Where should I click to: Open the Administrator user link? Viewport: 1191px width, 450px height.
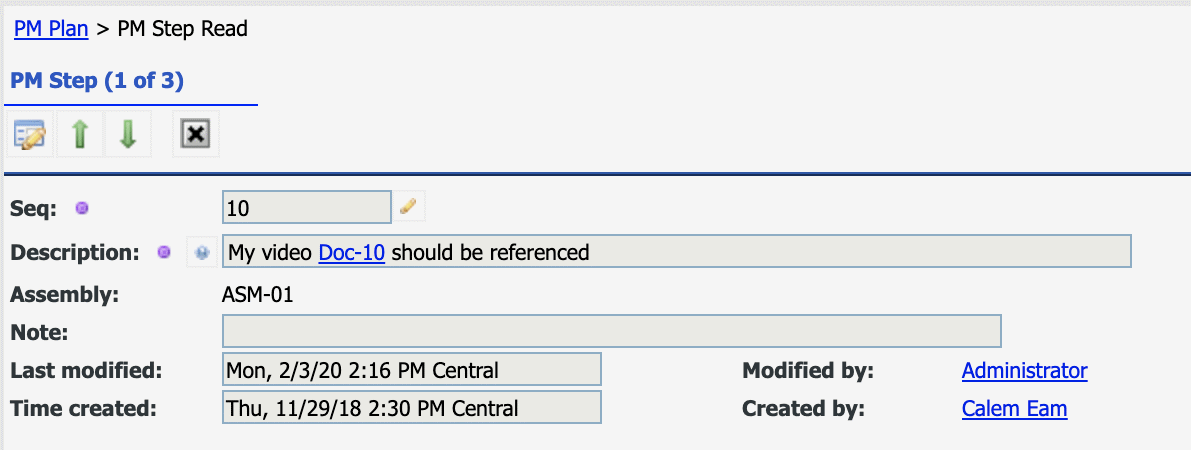(x=1025, y=371)
